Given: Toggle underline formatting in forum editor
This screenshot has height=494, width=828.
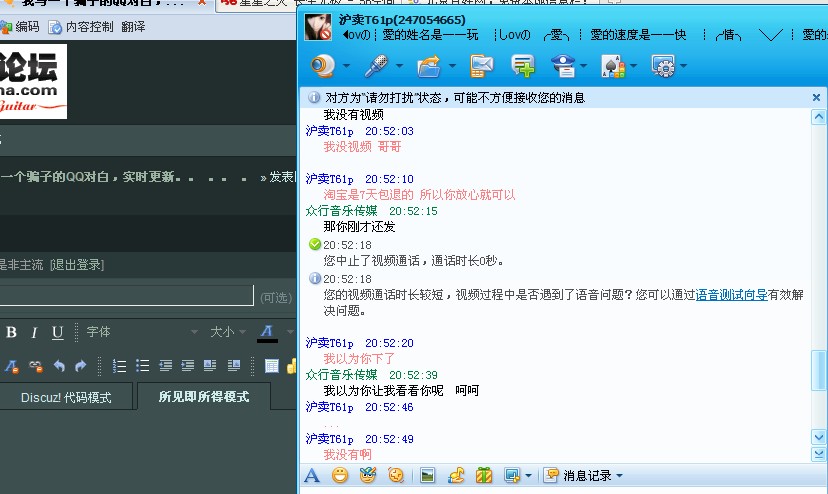Looking at the screenshot, I should tap(57, 332).
